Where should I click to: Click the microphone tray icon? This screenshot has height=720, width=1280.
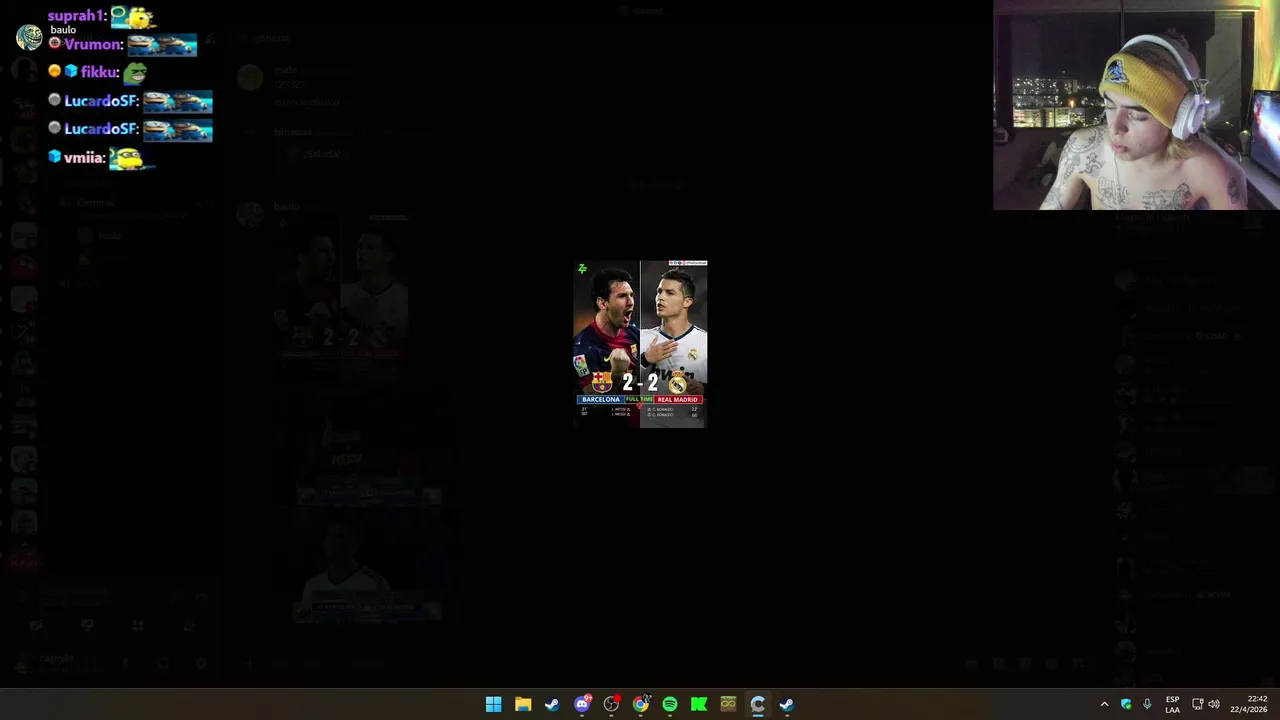(1147, 704)
